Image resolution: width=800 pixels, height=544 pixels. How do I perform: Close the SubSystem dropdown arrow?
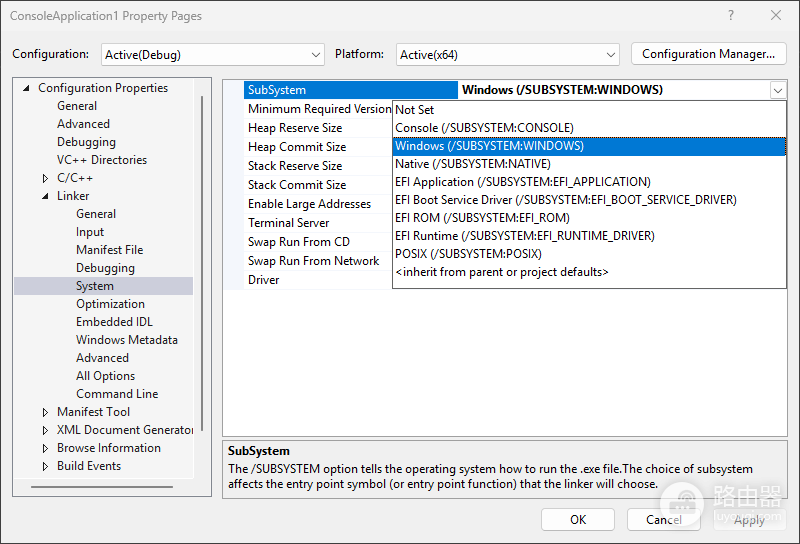coord(778,91)
